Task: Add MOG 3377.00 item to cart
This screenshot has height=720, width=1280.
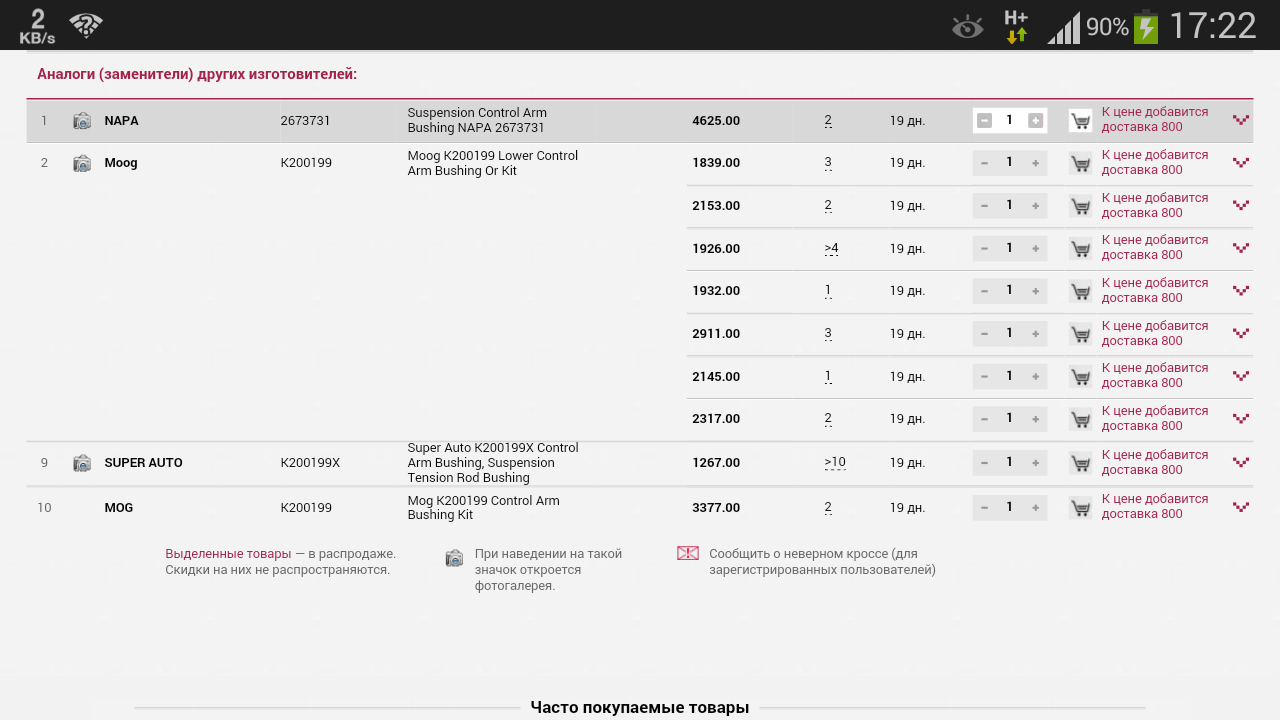Action: click(x=1080, y=508)
